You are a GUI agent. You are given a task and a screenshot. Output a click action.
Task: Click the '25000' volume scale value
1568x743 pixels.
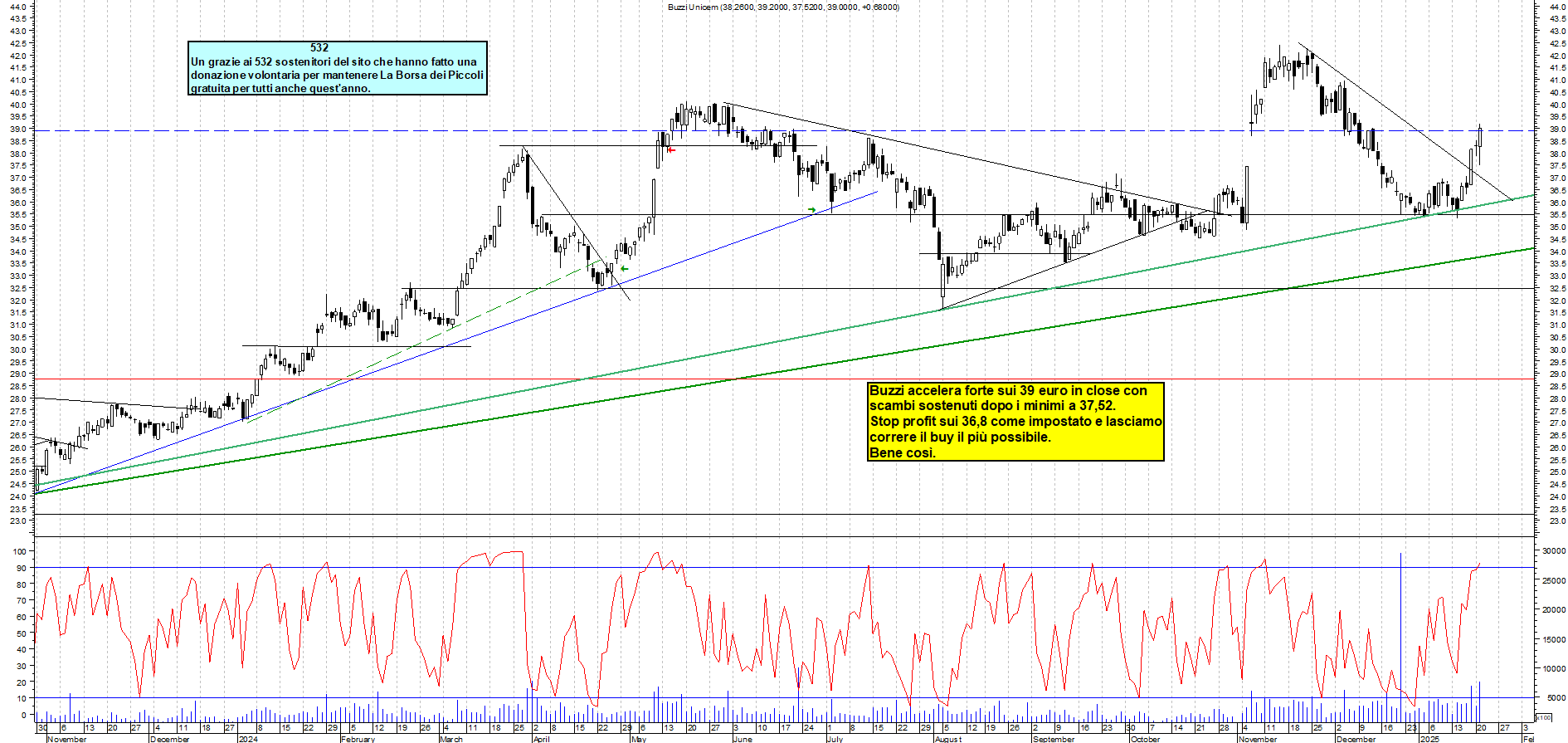(x=1553, y=580)
